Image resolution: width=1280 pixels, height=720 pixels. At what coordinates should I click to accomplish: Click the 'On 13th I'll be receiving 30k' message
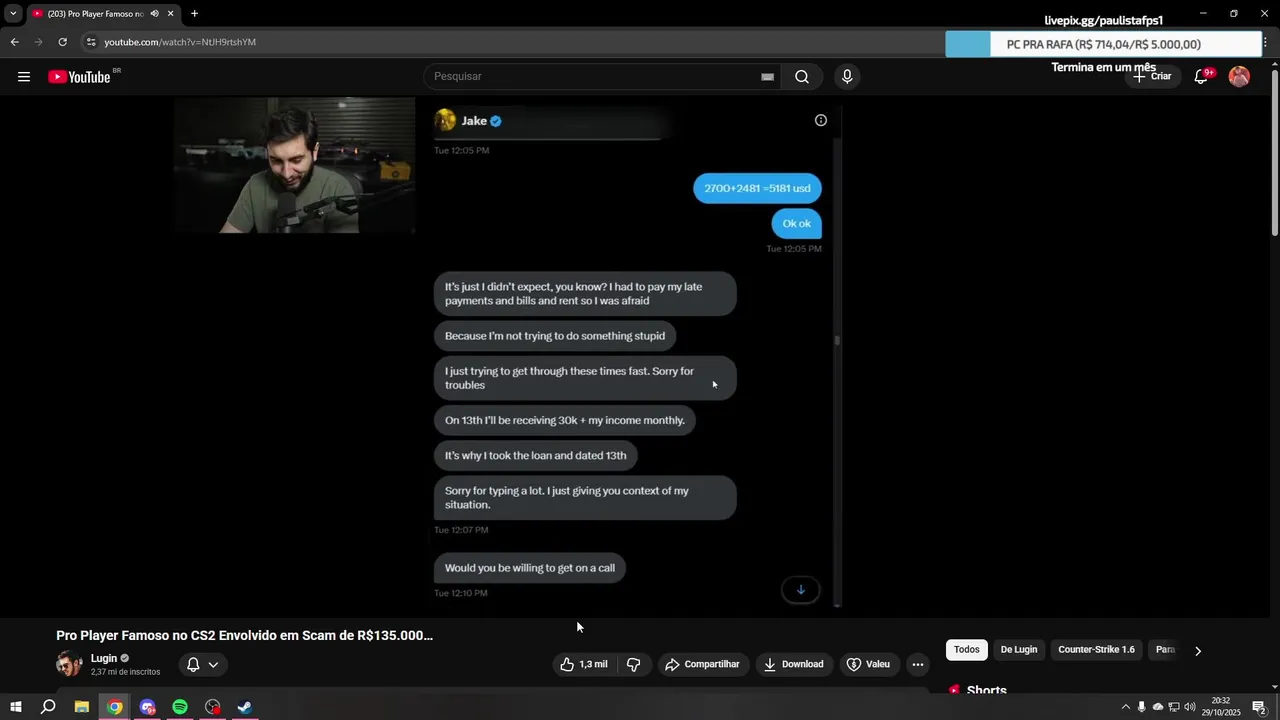coord(565,420)
